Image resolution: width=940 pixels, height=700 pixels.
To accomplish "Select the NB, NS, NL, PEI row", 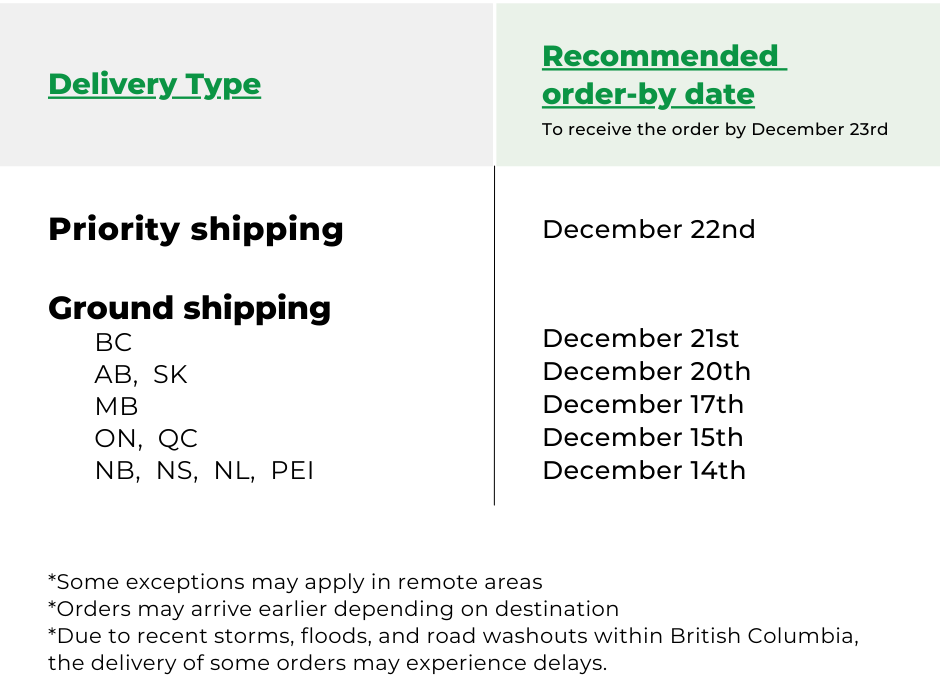I will pos(204,470).
